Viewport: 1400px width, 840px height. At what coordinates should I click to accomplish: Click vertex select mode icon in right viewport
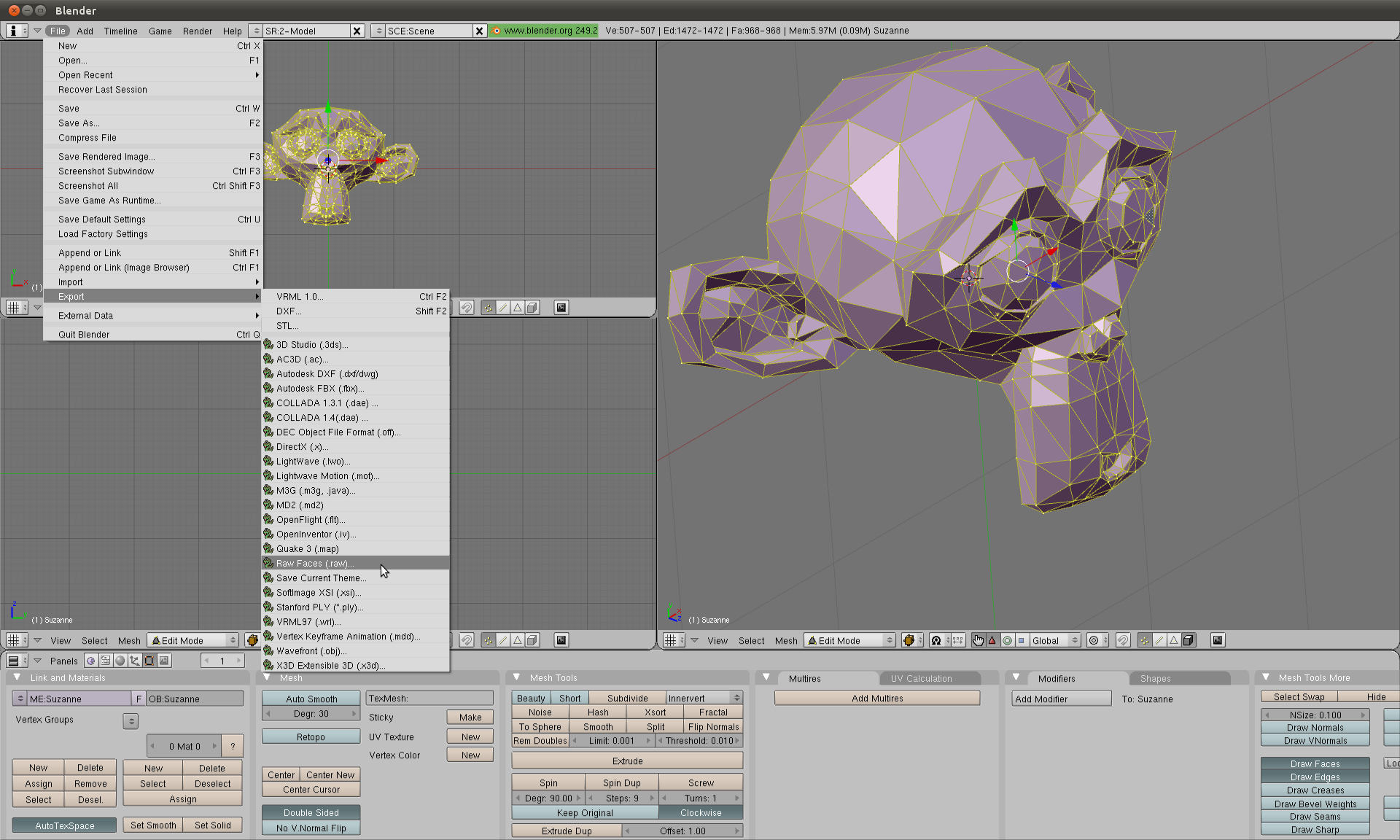coord(1144,640)
